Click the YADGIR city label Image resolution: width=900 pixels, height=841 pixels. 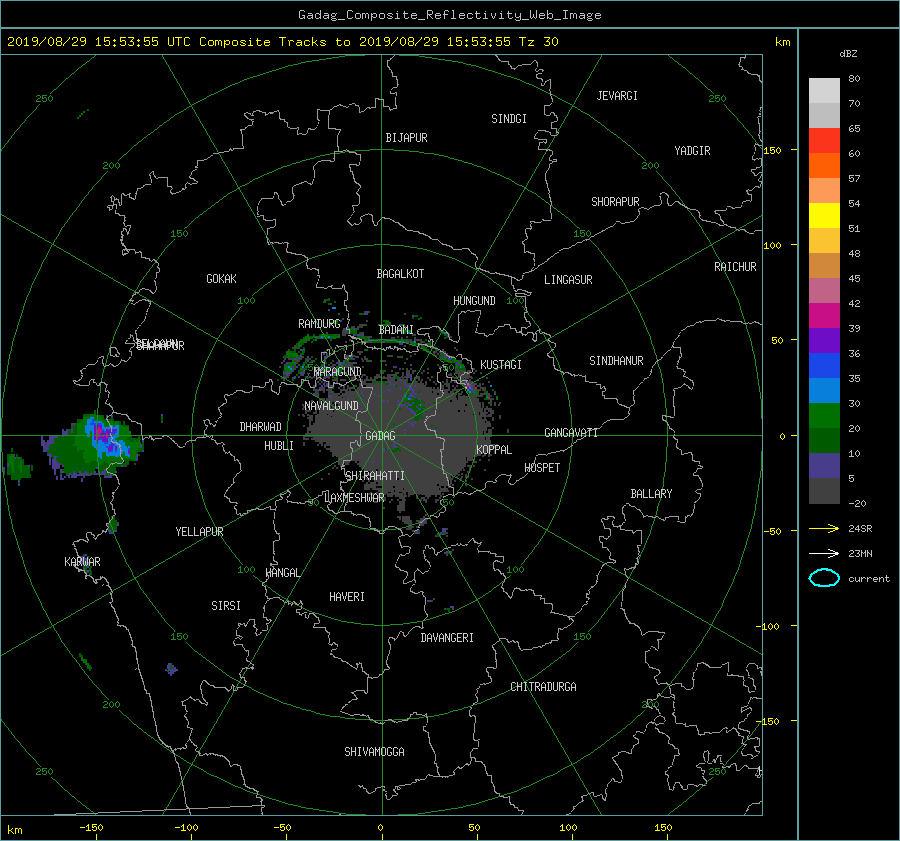(x=692, y=151)
